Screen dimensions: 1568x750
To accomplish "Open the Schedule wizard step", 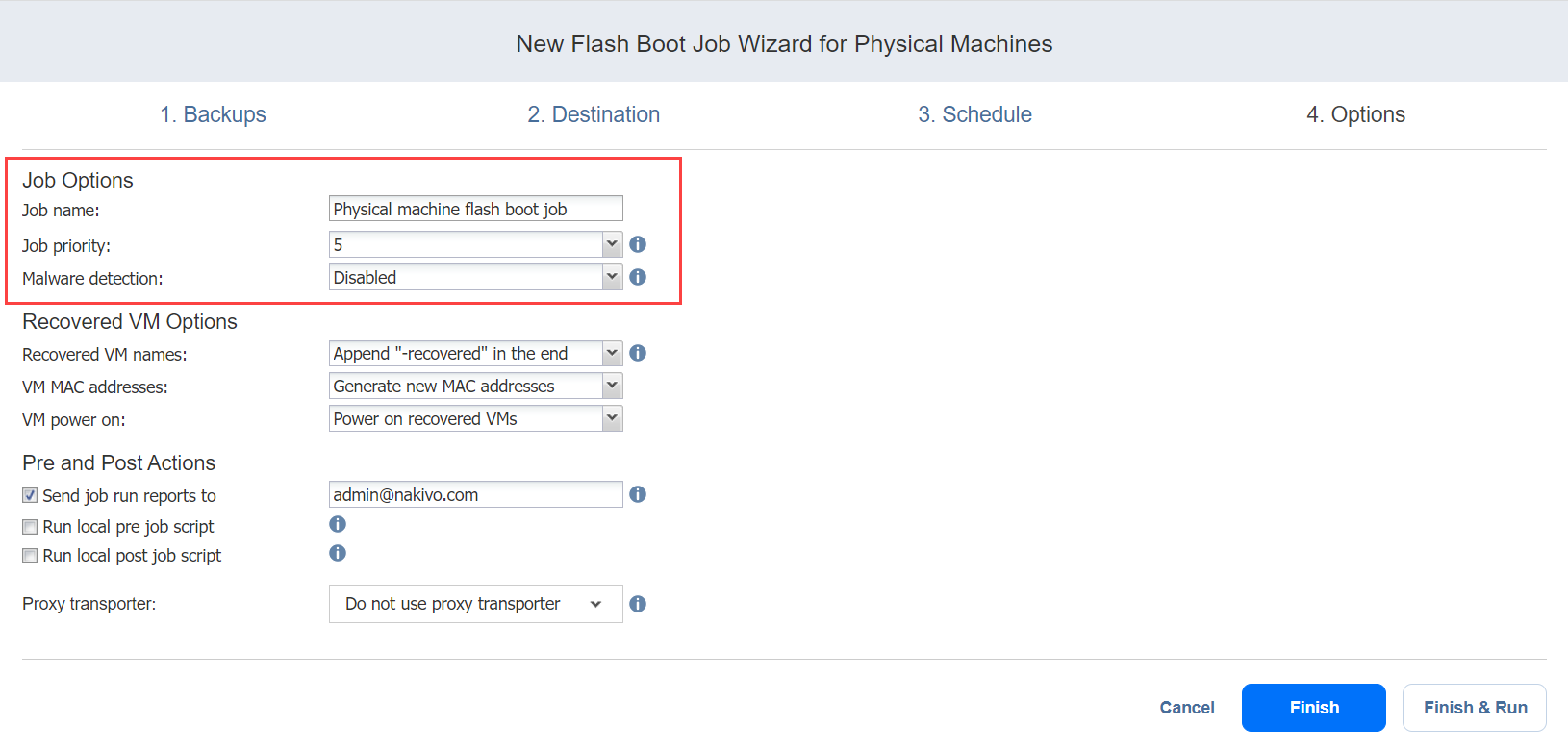I will pyautogui.click(x=974, y=114).
